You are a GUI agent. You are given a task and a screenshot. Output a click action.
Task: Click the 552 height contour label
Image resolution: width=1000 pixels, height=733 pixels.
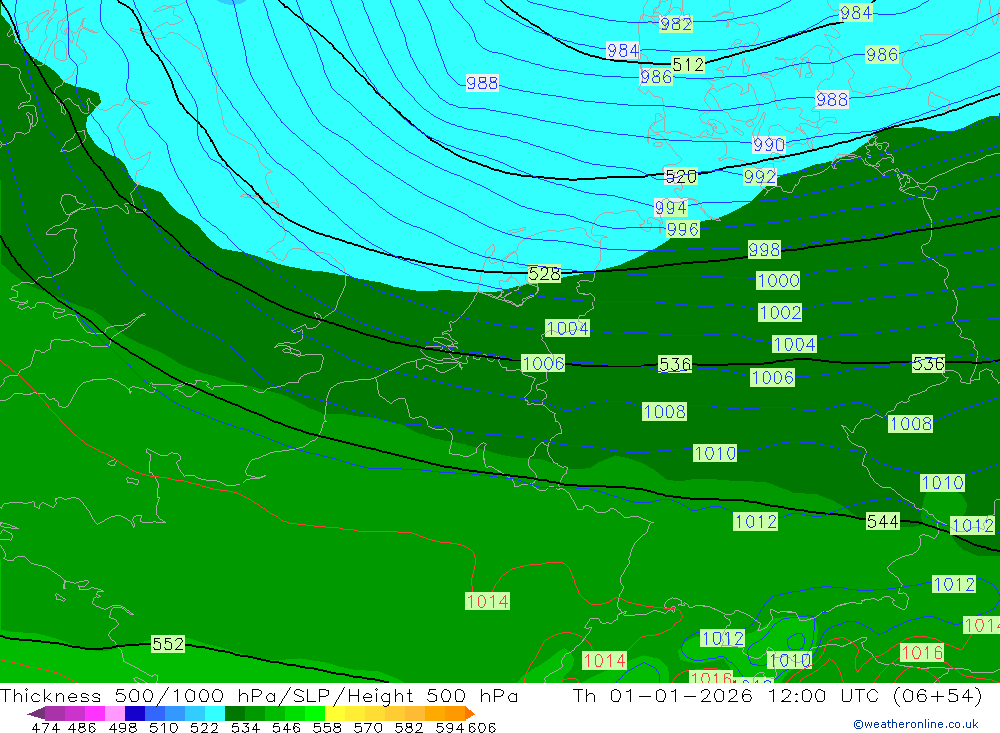click(x=168, y=644)
